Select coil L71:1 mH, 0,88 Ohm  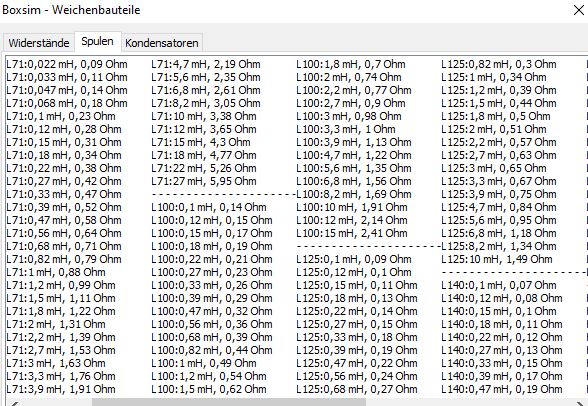coord(56,272)
